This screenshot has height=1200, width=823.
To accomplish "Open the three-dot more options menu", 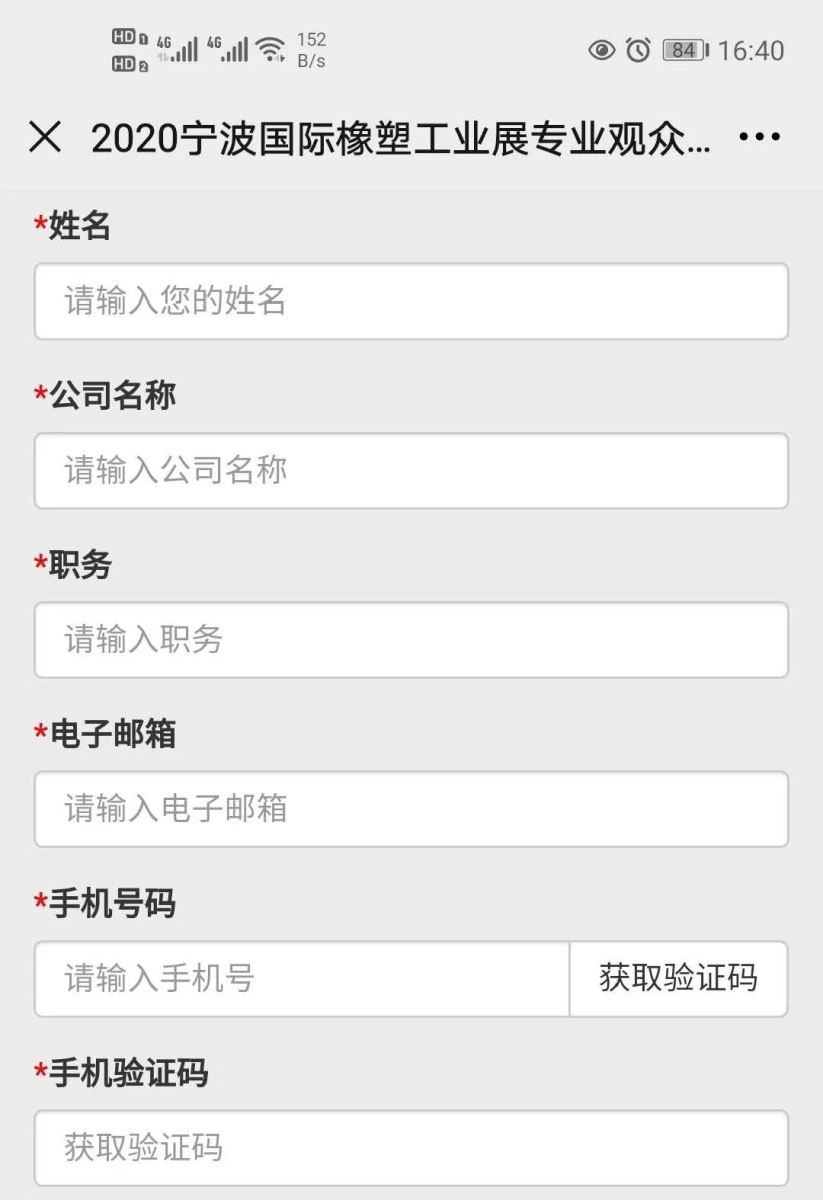I will (x=758, y=138).
